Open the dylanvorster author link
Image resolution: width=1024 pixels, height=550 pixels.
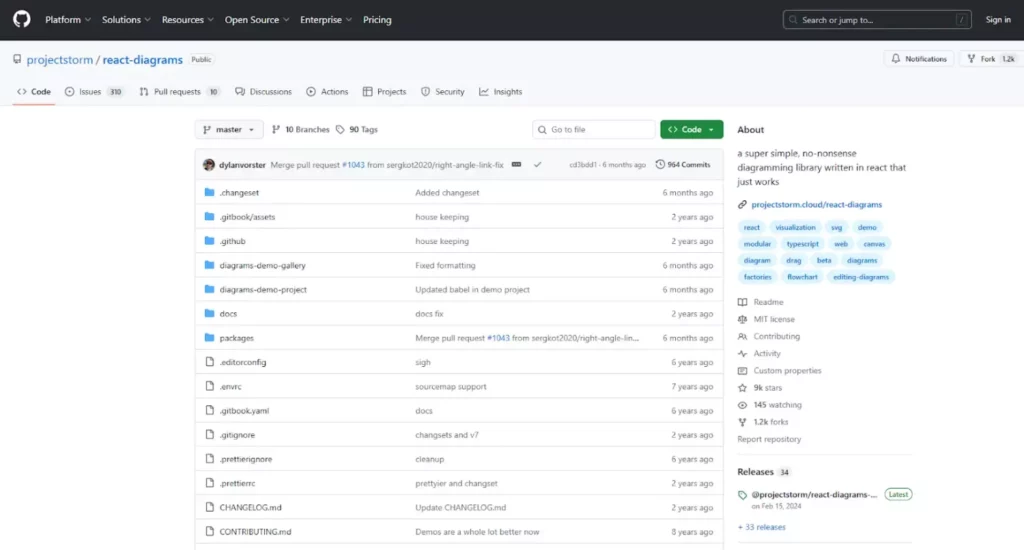point(242,165)
